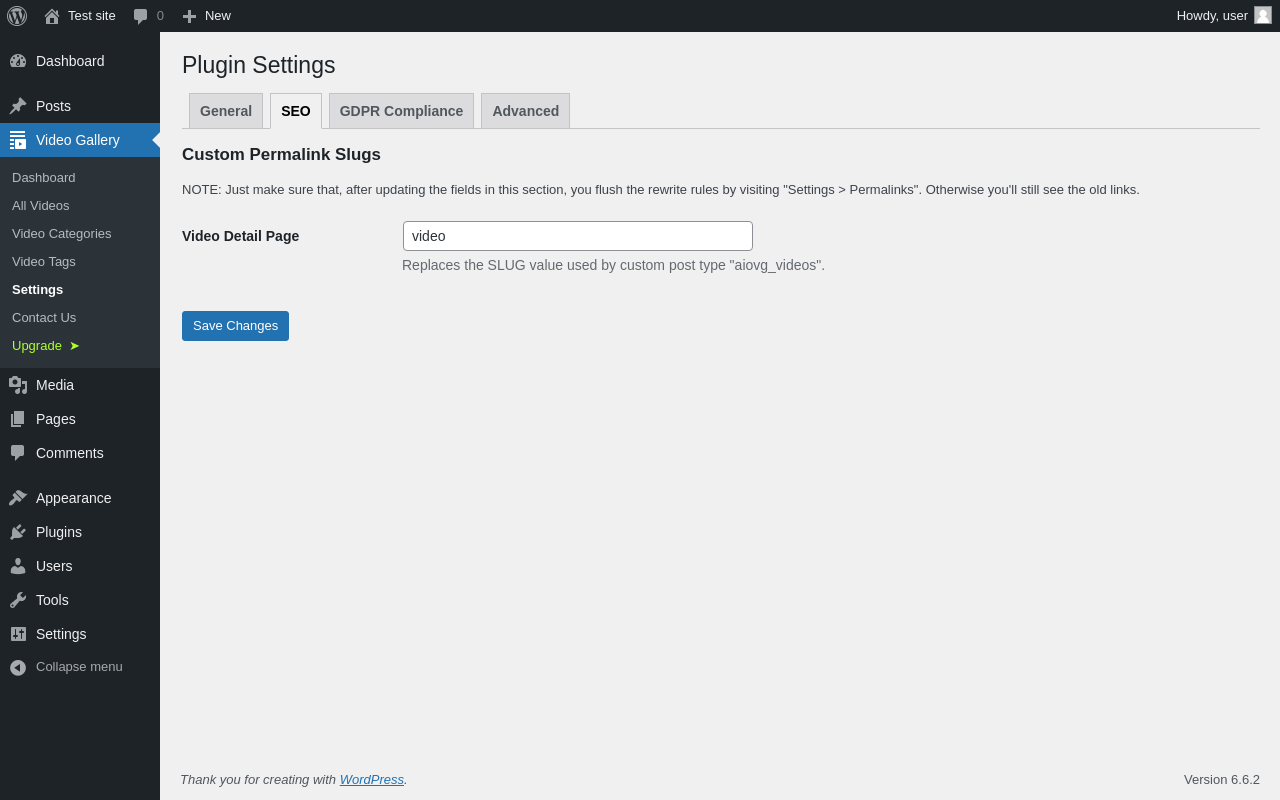Click the Posts pin icon in sidebar
The width and height of the screenshot is (1280, 800).
coord(18,106)
